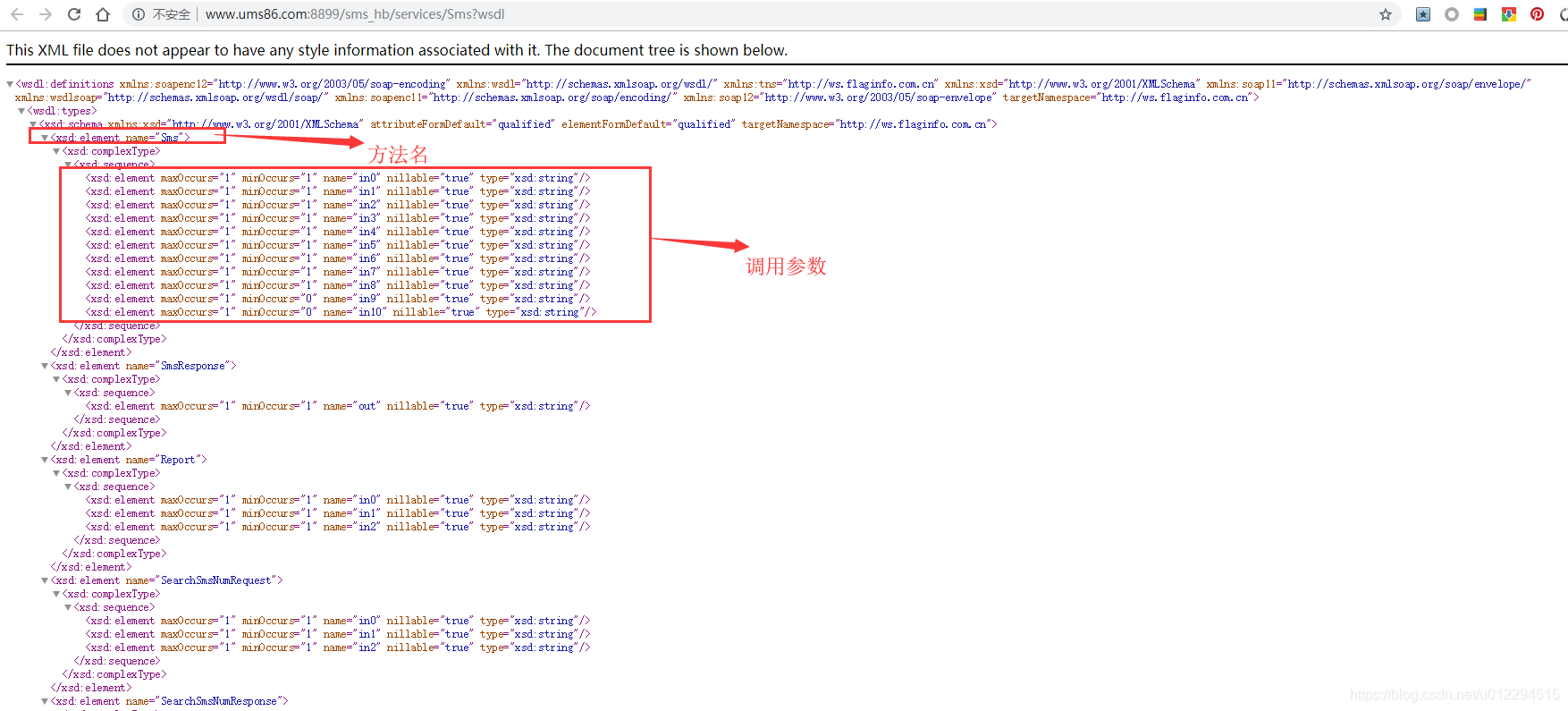This screenshot has width=1568, height=711.
Task: Reload the WSDL page
Action: pos(74,14)
